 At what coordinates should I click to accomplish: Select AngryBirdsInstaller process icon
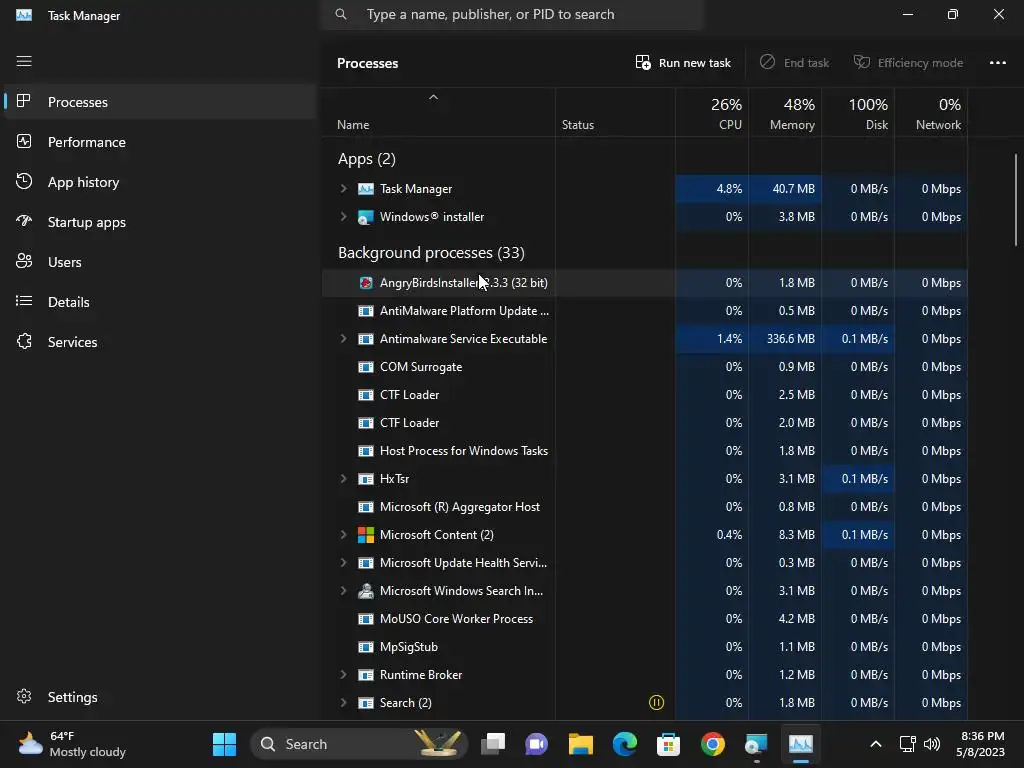[x=366, y=283]
